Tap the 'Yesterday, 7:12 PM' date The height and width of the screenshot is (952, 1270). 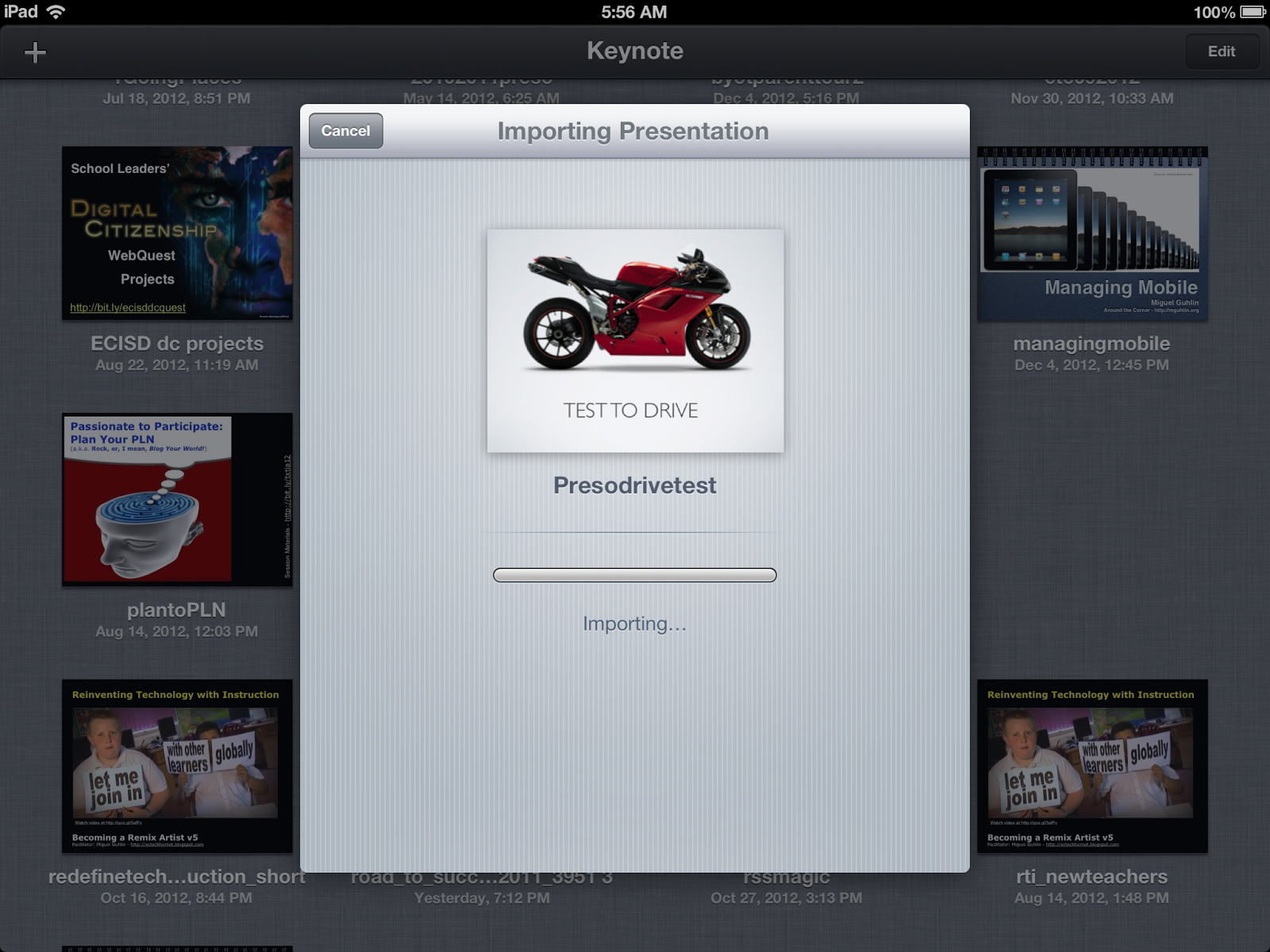(482, 898)
